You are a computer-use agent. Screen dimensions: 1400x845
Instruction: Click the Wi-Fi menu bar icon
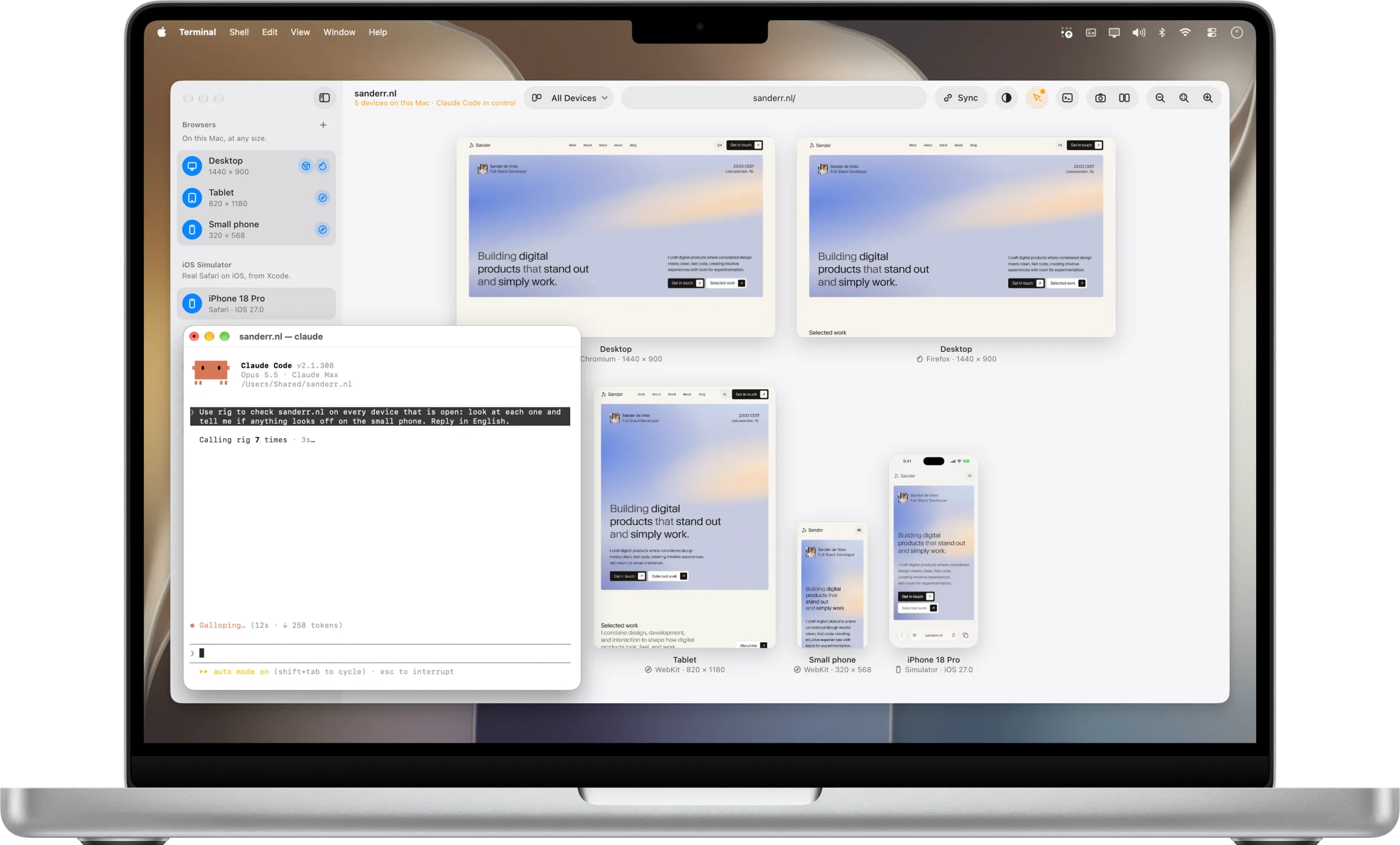1185,32
